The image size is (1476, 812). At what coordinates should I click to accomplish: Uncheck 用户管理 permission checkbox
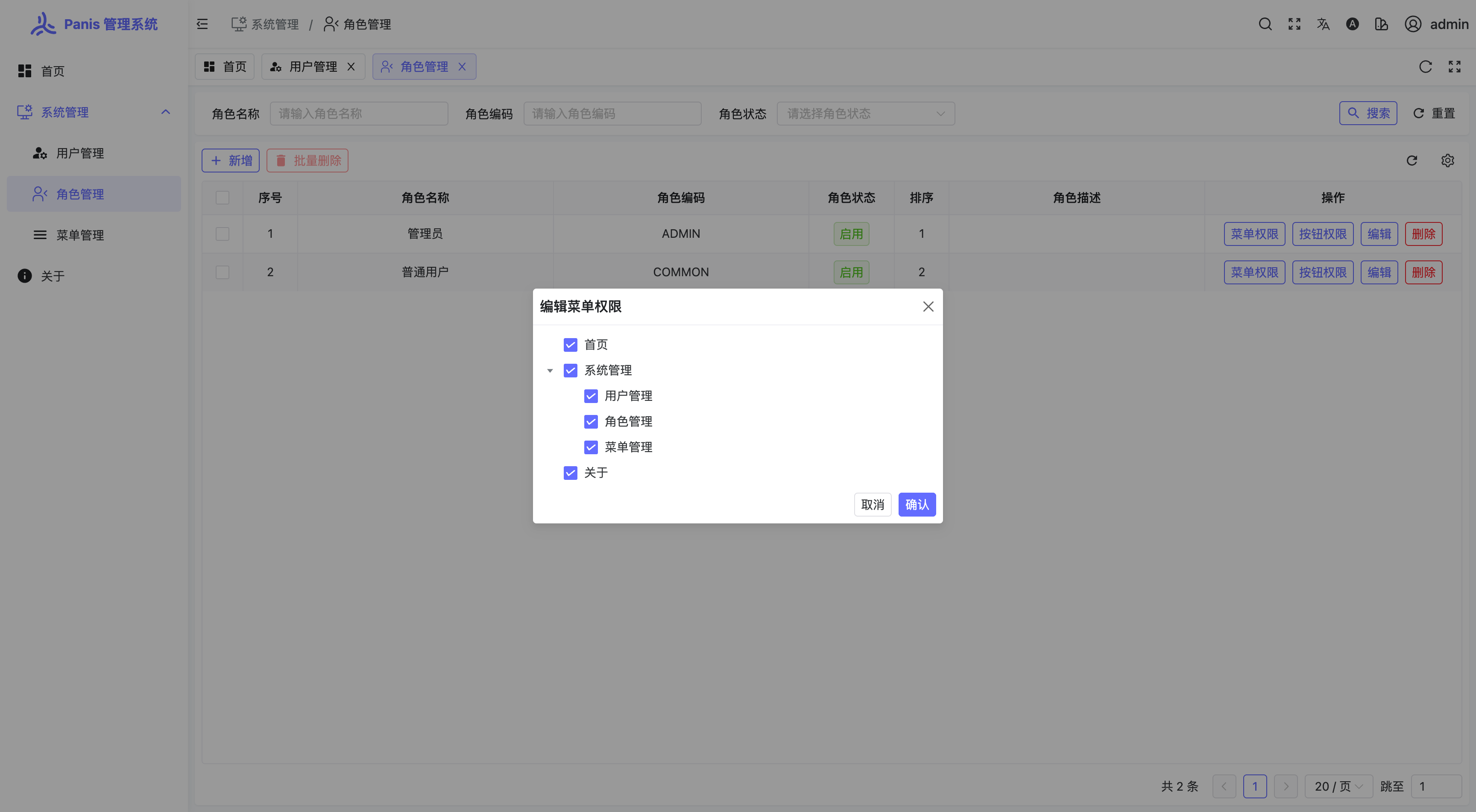coord(591,396)
